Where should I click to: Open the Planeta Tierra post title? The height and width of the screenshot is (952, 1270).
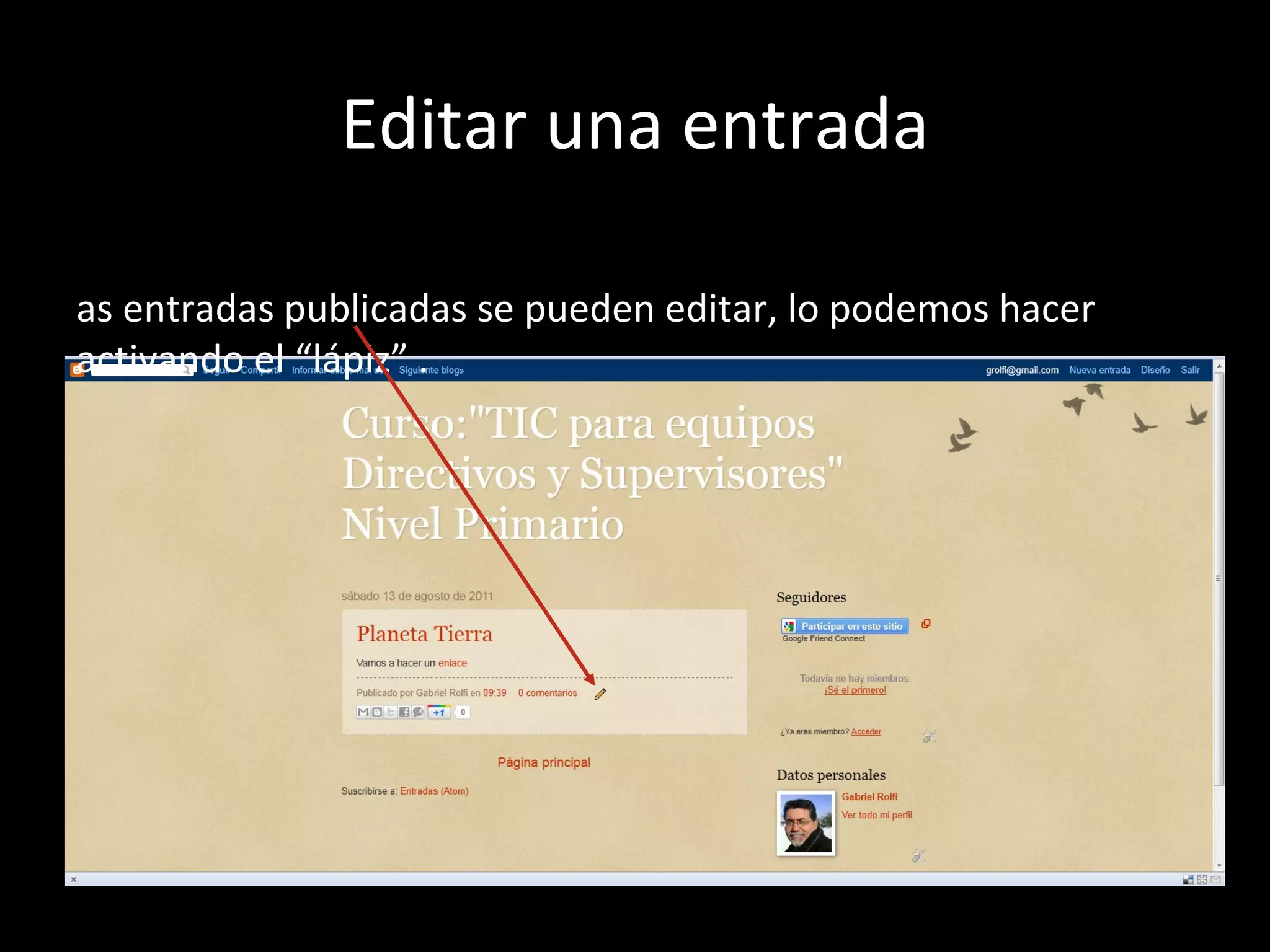point(424,633)
